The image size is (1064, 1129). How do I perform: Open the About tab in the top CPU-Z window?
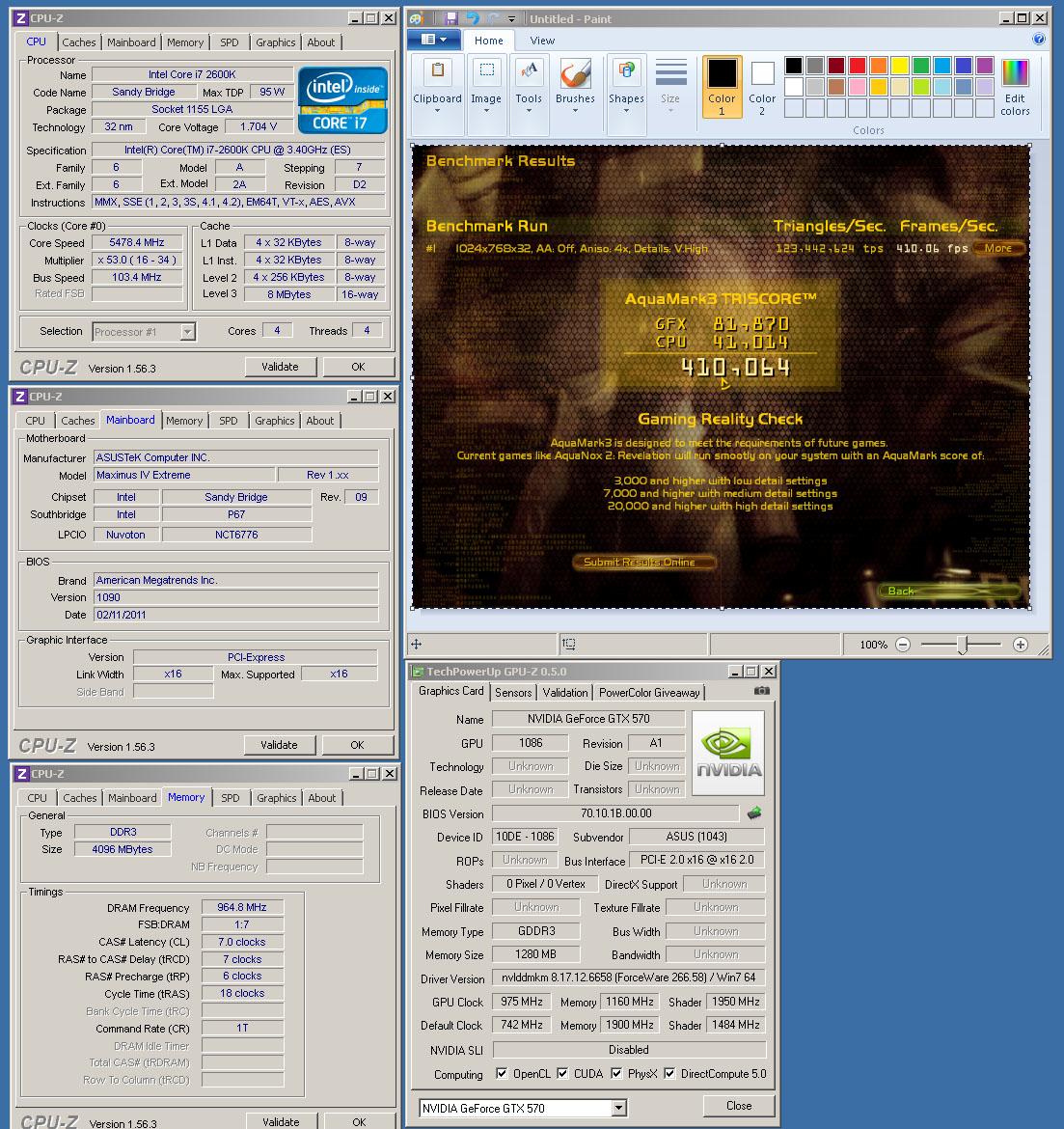pos(321,42)
